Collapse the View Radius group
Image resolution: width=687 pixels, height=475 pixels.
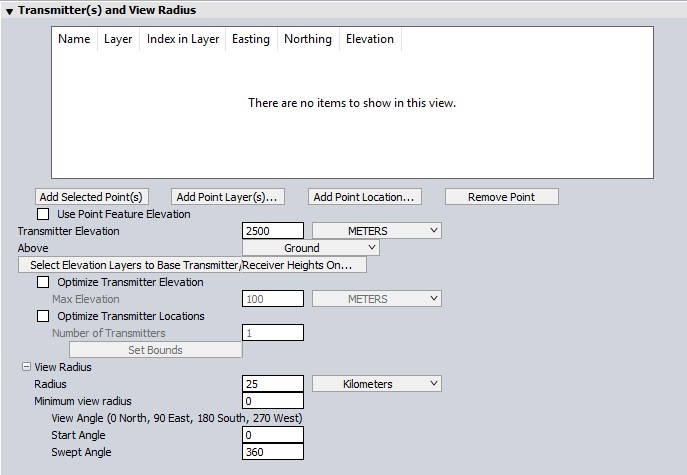point(26,367)
